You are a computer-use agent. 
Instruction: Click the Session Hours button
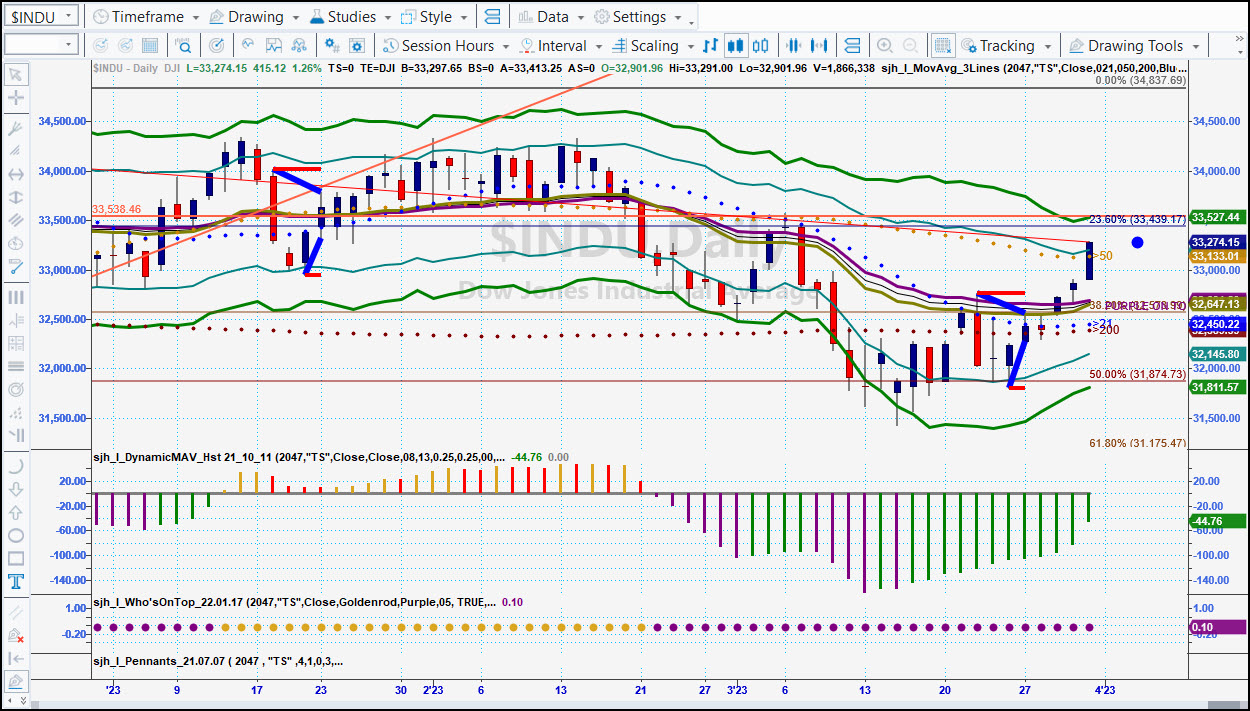[x=439, y=45]
